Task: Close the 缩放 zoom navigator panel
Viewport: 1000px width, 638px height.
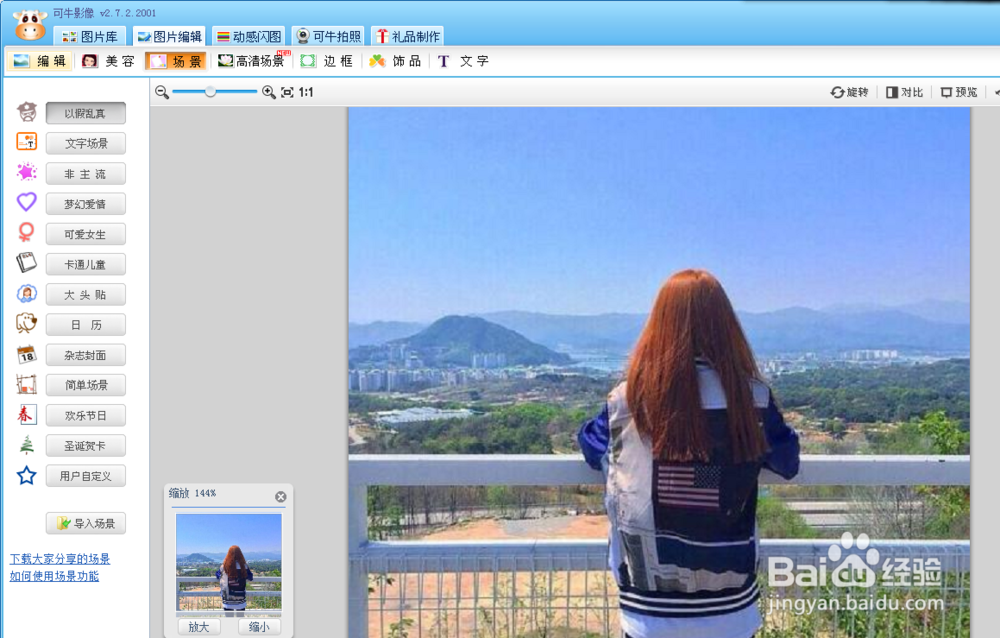Action: pos(280,496)
